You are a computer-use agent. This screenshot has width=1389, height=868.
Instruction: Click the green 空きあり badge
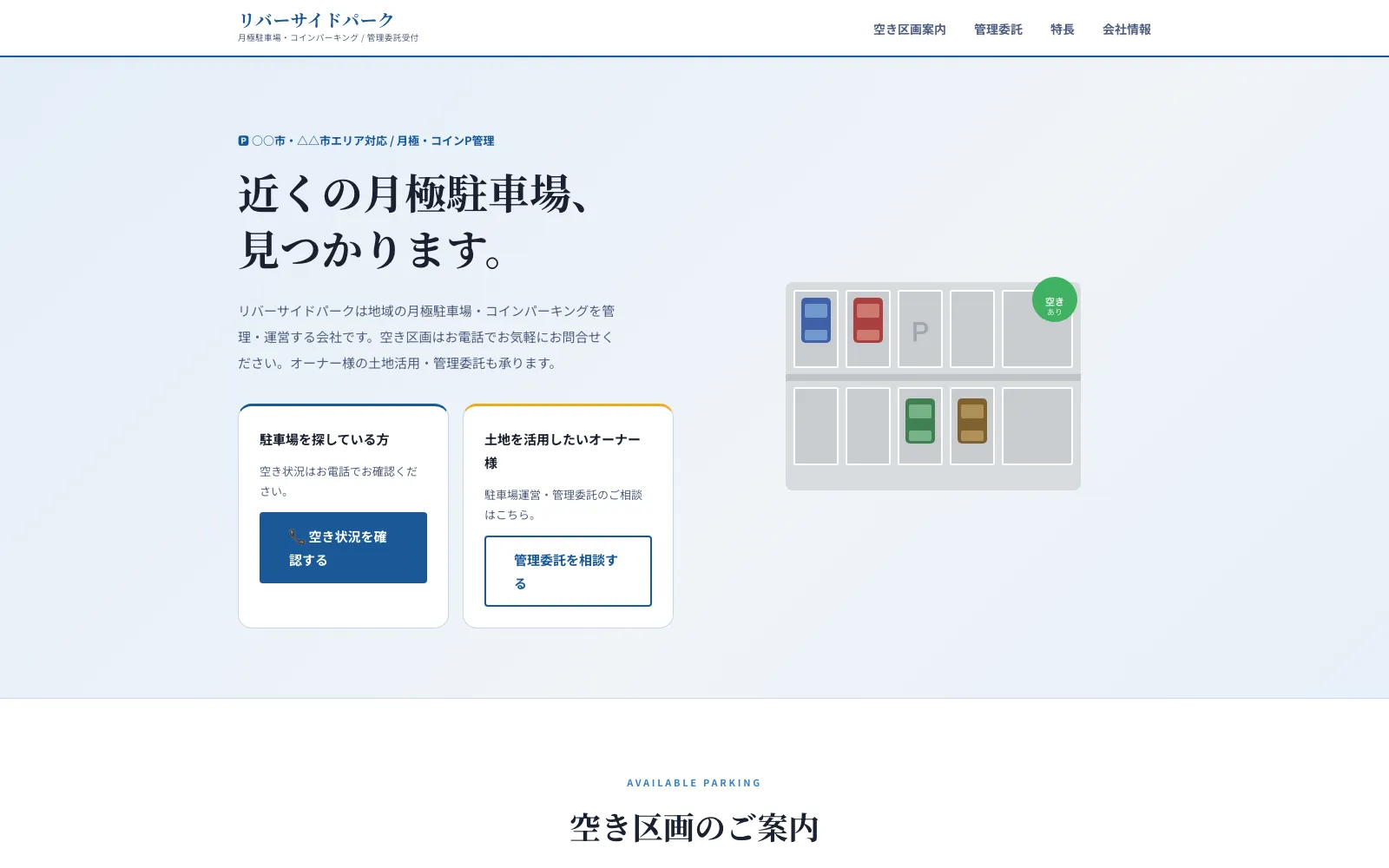click(1055, 299)
